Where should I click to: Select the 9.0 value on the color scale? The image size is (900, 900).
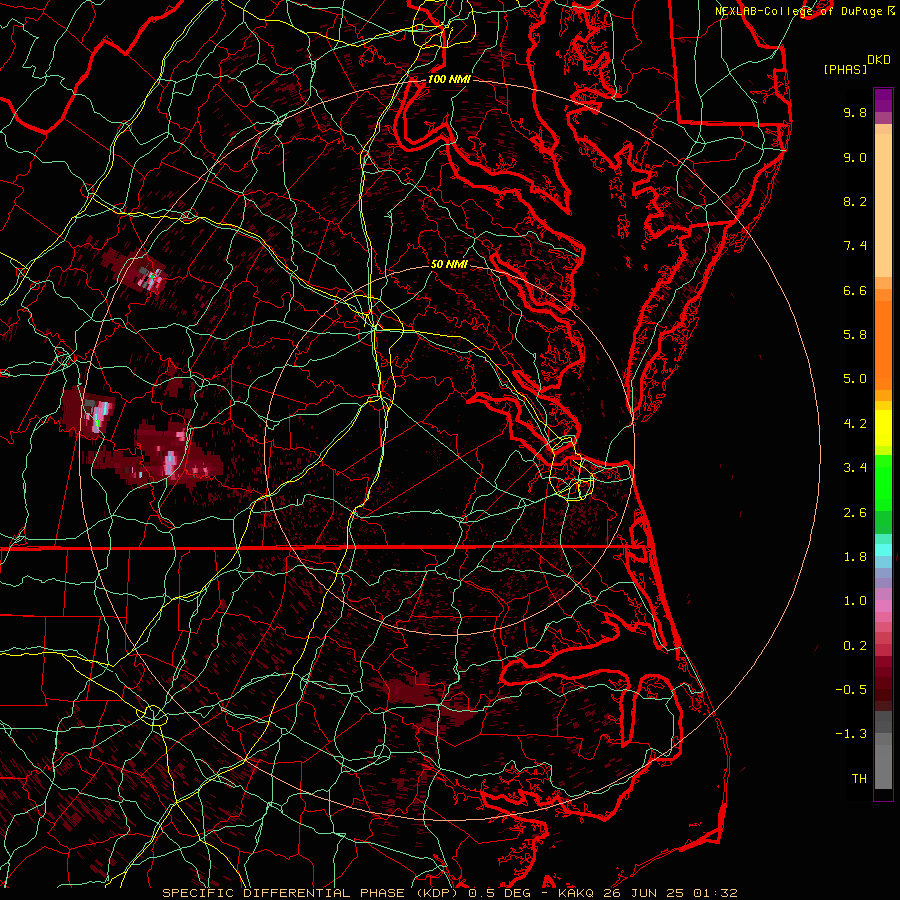coord(855,157)
